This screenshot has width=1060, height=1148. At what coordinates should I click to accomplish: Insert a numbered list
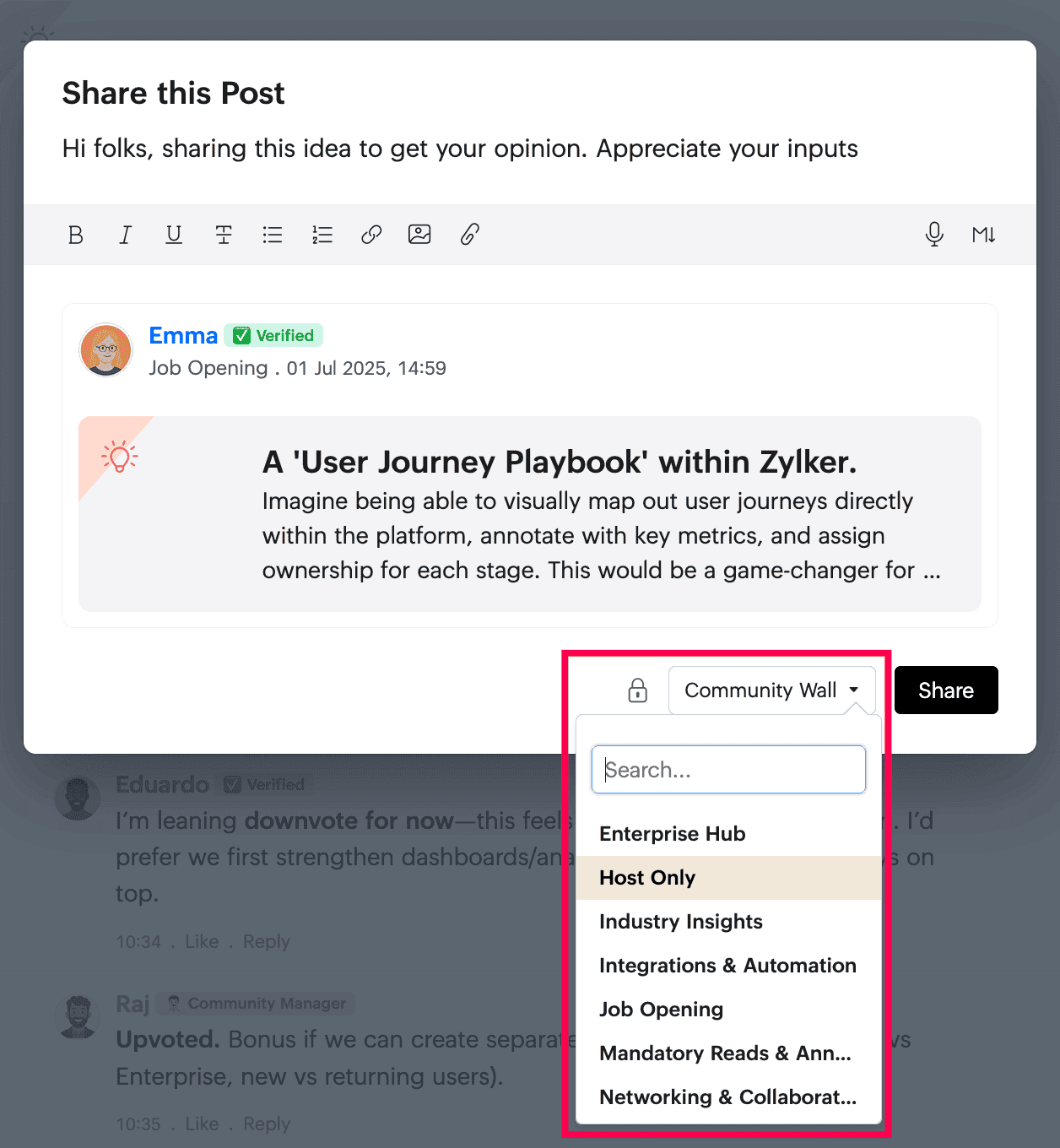point(322,235)
